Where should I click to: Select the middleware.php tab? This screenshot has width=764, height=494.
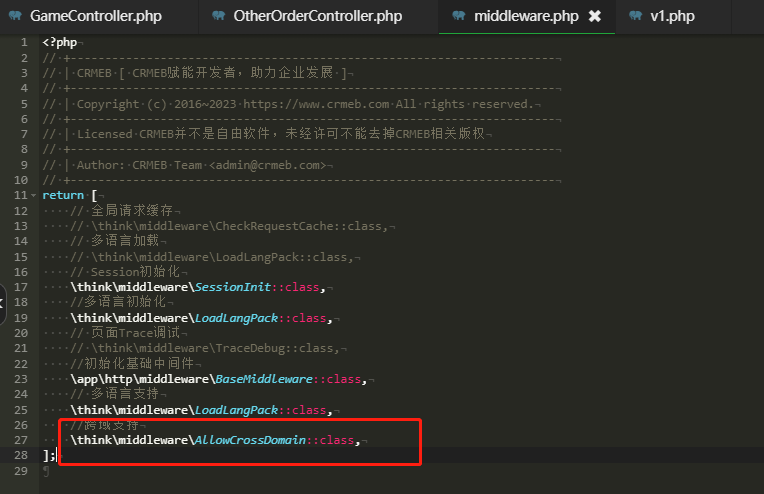526,16
